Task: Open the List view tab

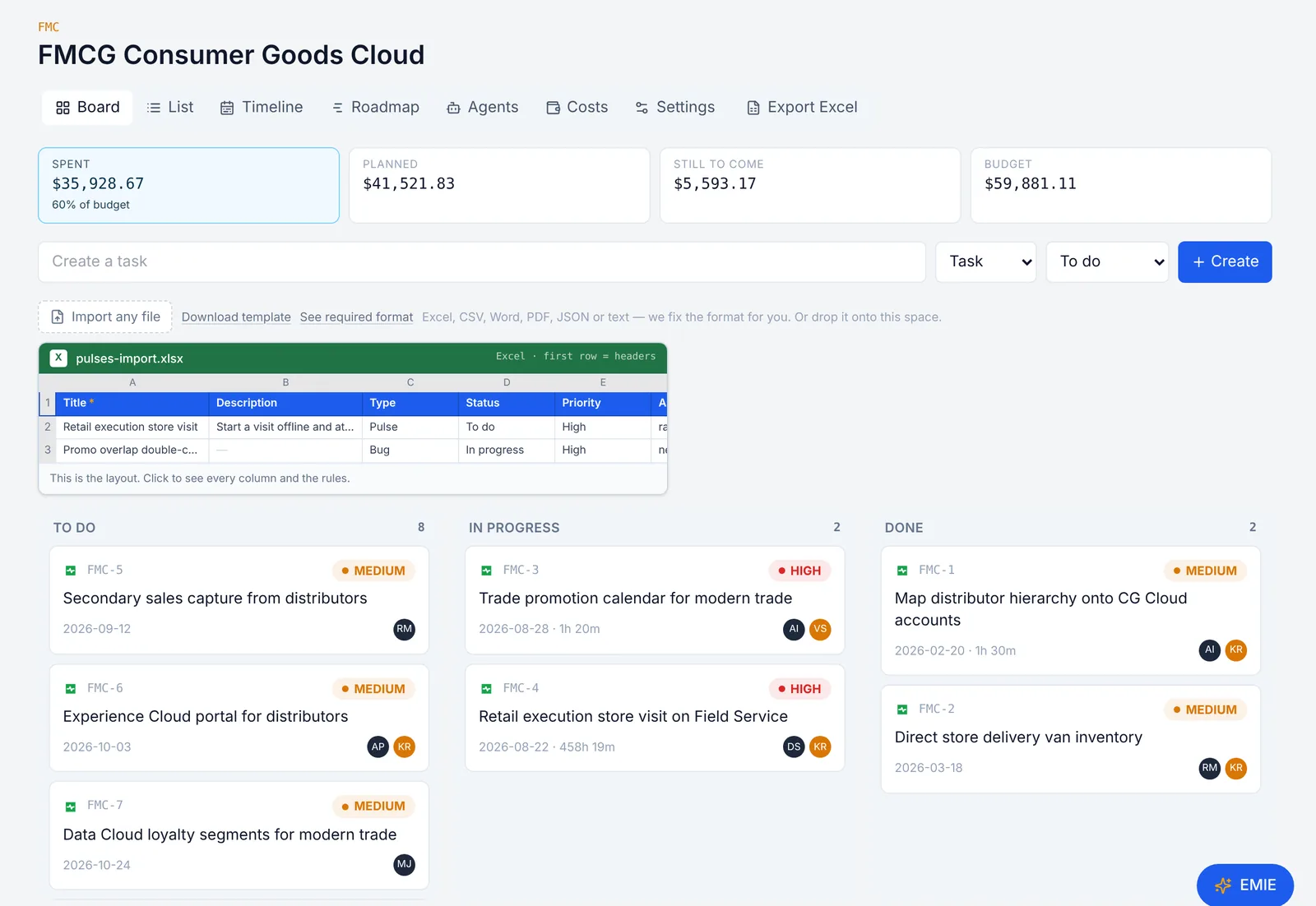Action: pyautogui.click(x=170, y=108)
